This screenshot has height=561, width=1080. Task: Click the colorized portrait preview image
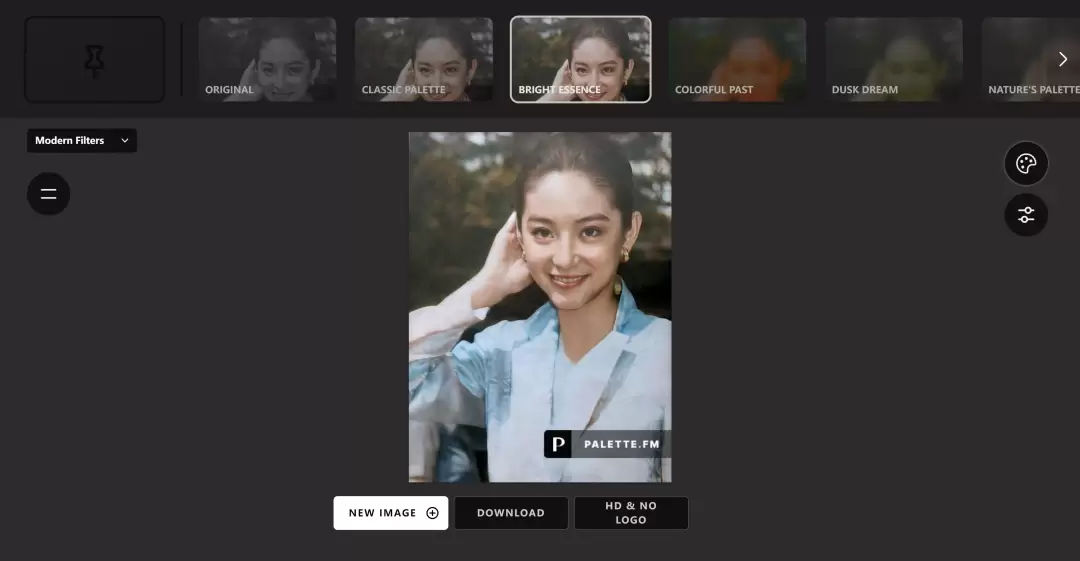tap(540, 307)
